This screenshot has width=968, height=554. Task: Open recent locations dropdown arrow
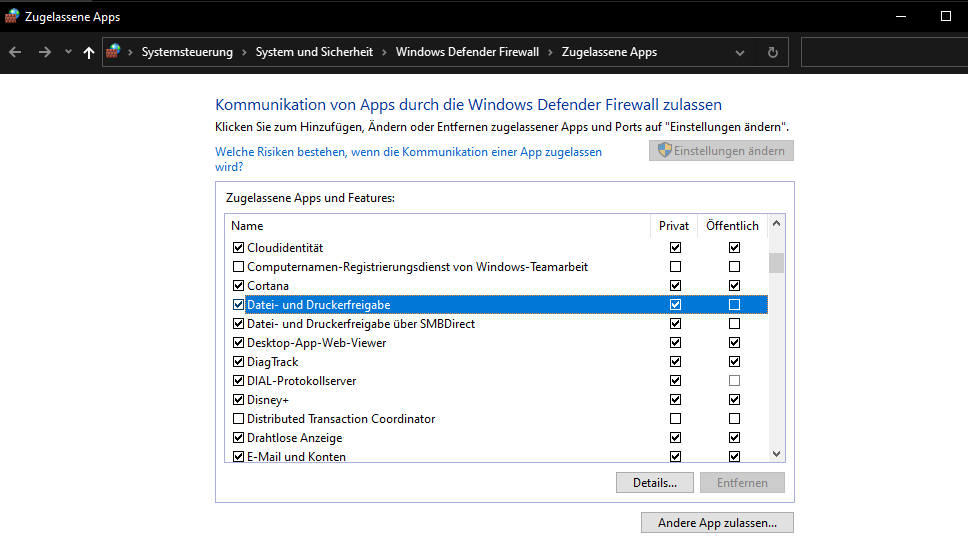coord(68,52)
